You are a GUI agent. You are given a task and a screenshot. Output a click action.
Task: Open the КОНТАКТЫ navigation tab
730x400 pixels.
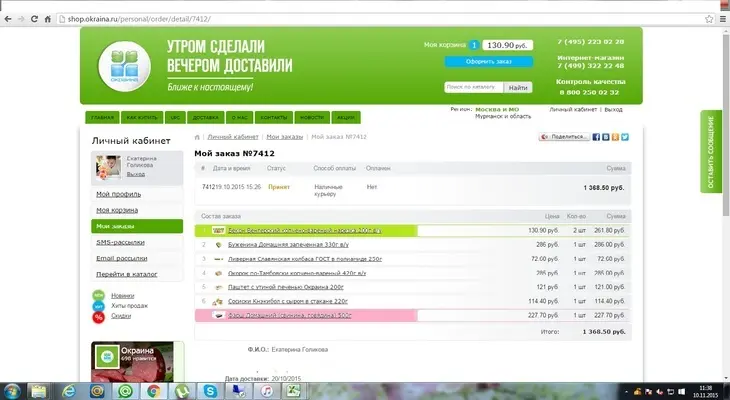(x=274, y=118)
